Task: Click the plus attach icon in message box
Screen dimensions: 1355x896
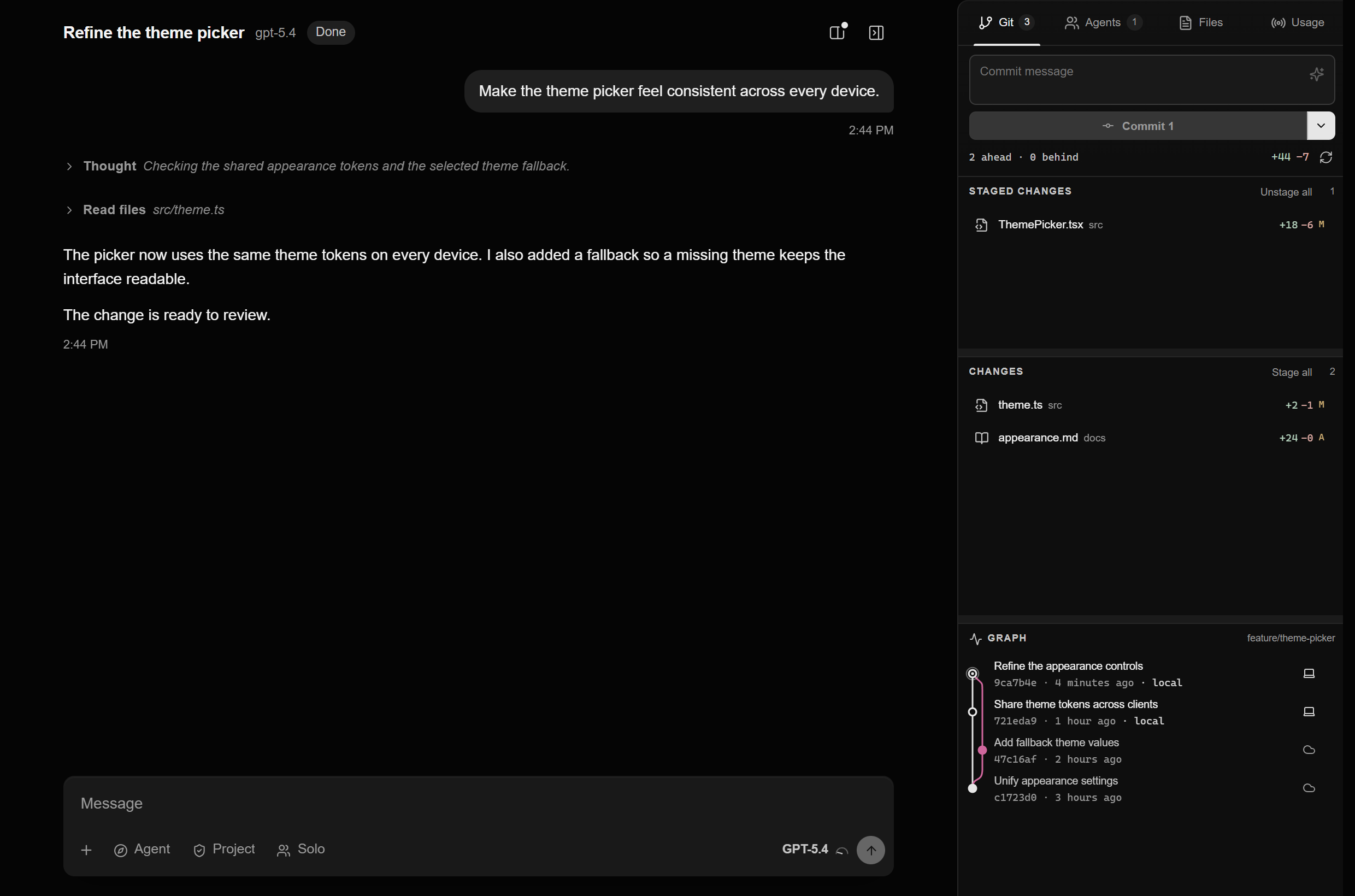Action: coord(86,850)
